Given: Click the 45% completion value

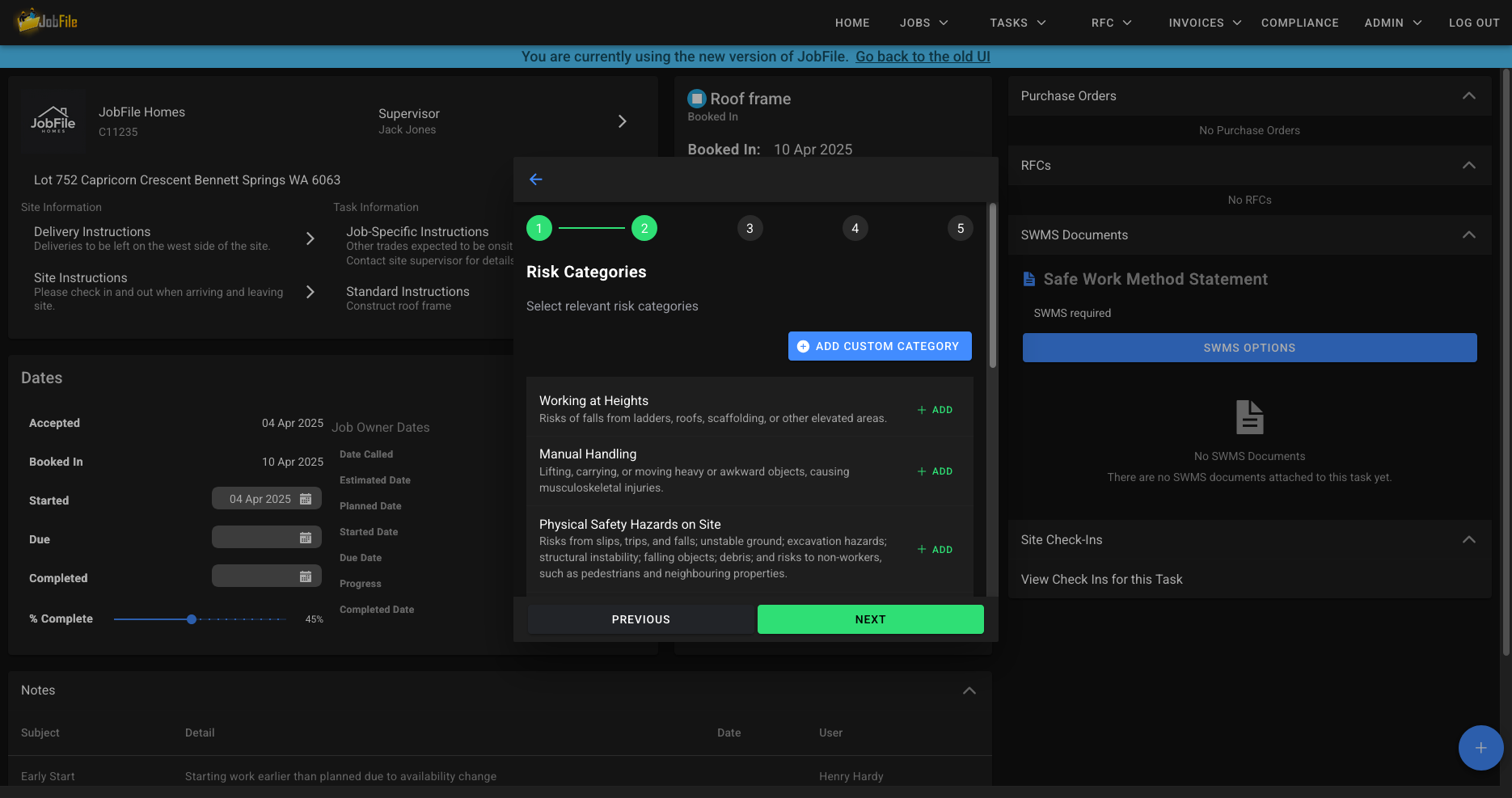Looking at the screenshot, I should 314,619.
